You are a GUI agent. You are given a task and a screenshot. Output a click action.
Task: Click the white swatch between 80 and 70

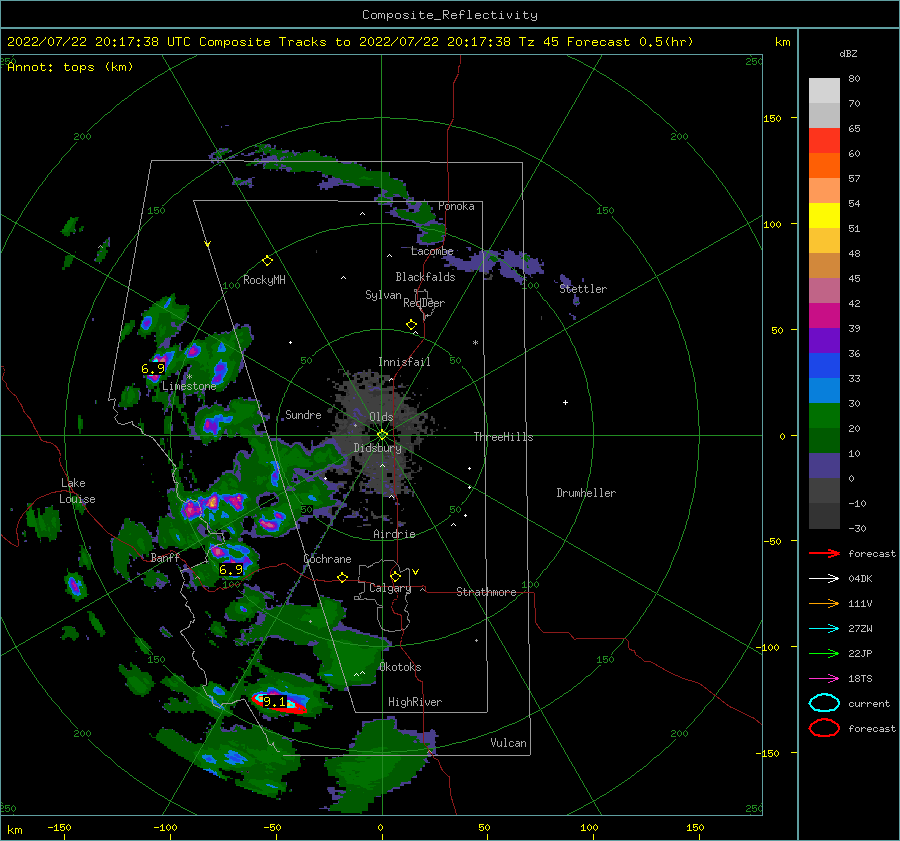(824, 91)
